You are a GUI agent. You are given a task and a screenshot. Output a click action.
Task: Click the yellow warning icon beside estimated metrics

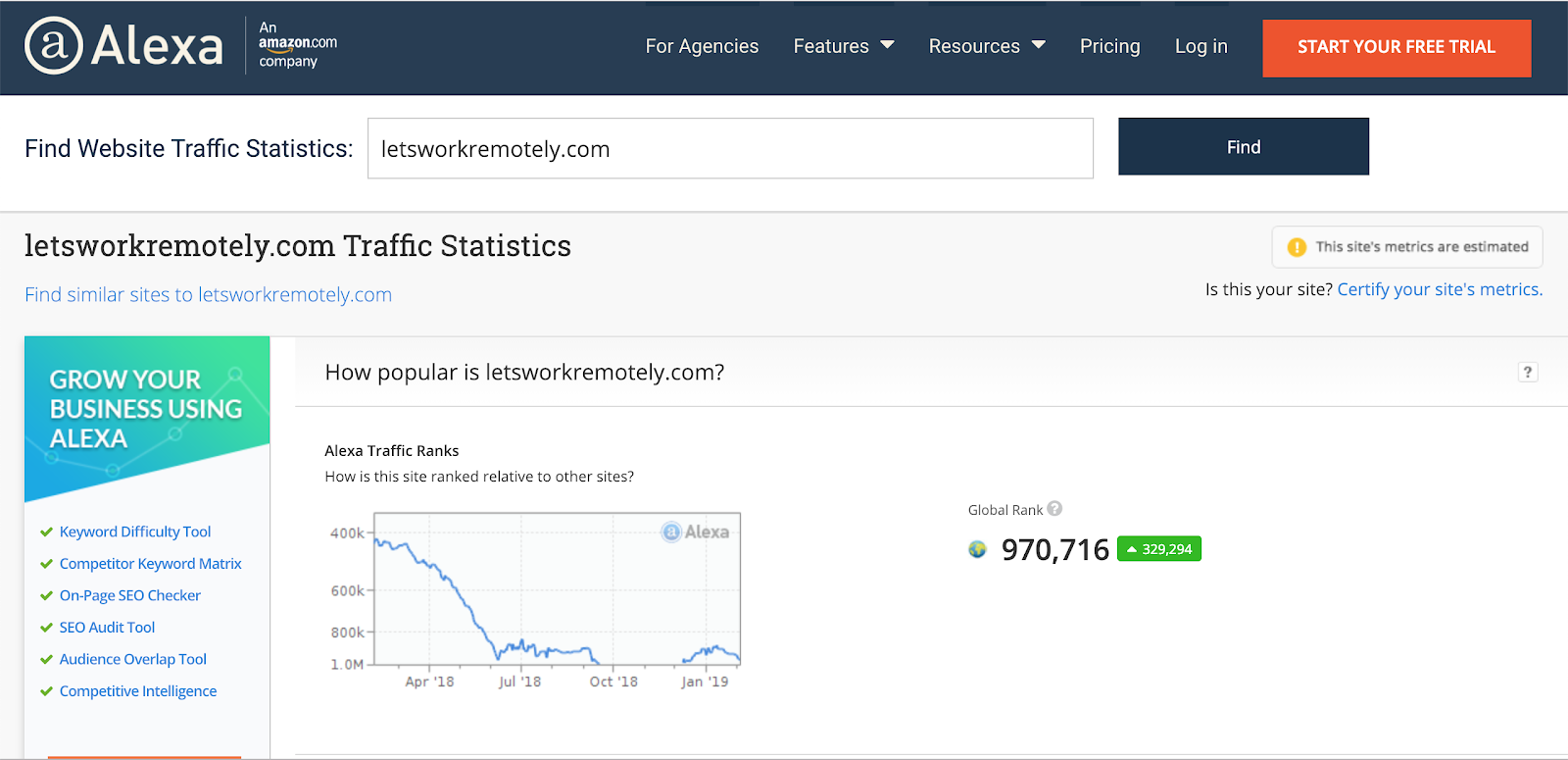[x=1297, y=247]
